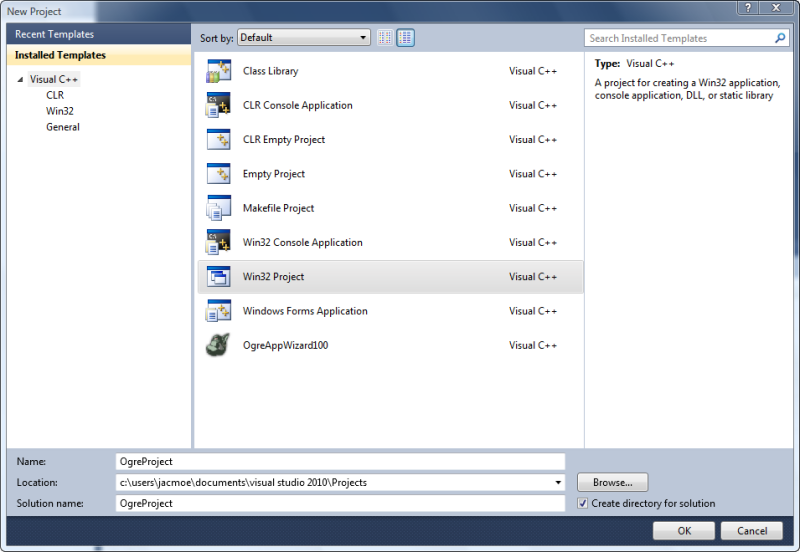800x552 pixels.
Task: Open the Sort by Default dropdown
Action: tap(304, 37)
